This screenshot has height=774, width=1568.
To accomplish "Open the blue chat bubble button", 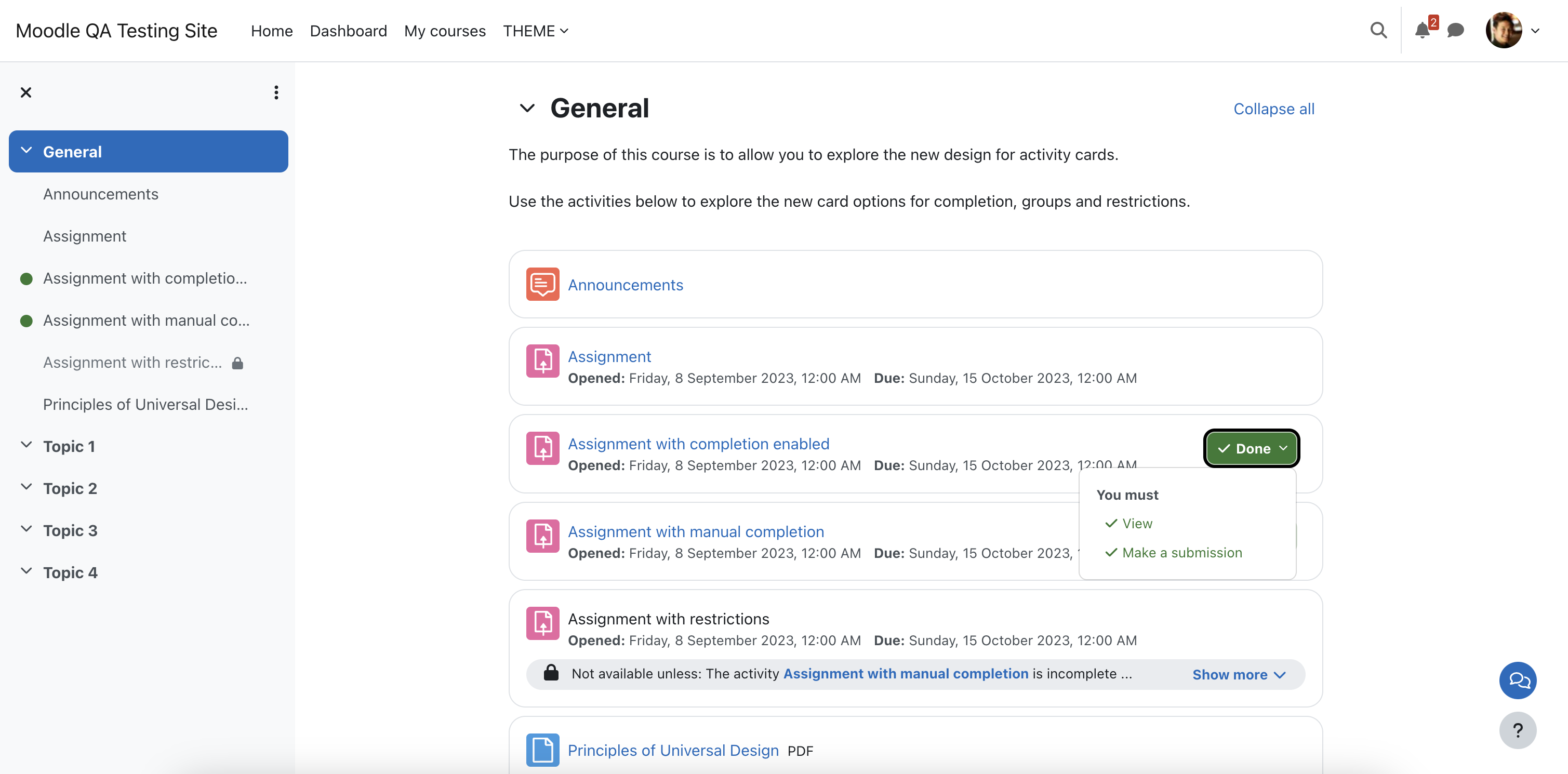I will pyautogui.click(x=1518, y=680).
